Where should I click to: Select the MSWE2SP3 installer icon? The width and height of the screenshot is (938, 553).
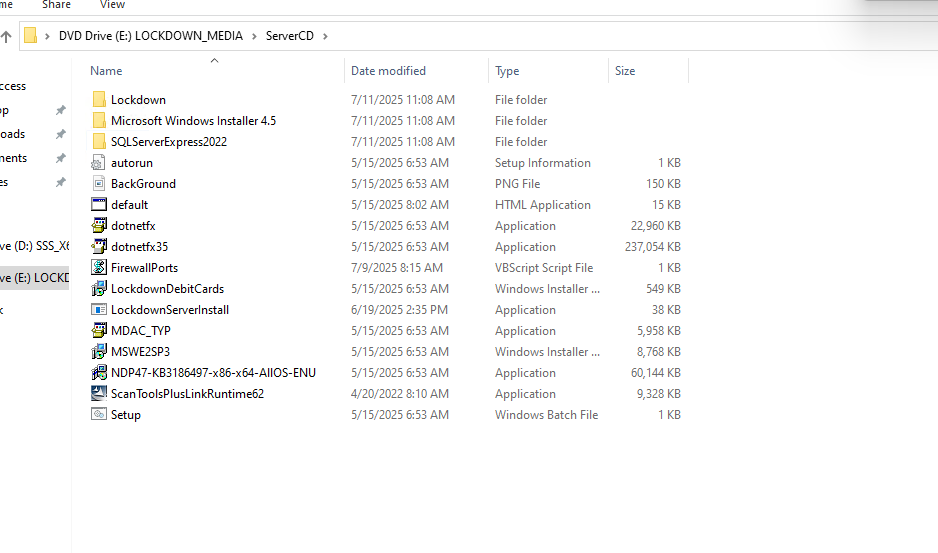point(99,351)
